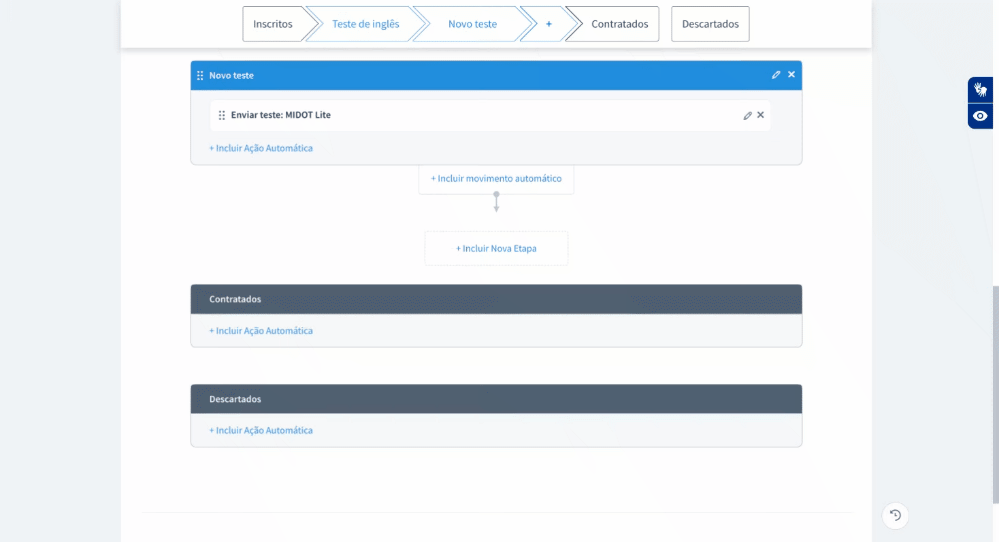Select the Teste de inglês pipeline stage
999x542 pixels.
pos(365,24)
